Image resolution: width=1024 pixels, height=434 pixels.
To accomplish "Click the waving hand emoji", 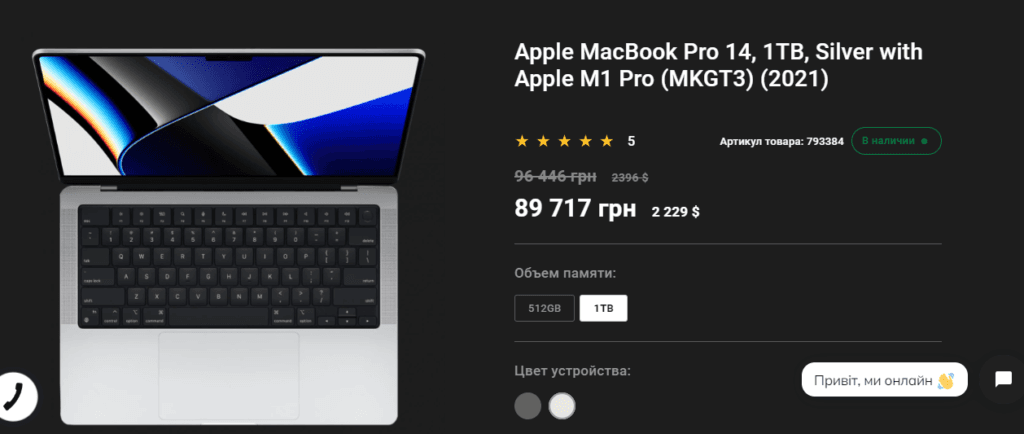I will (x=946, y=380).
